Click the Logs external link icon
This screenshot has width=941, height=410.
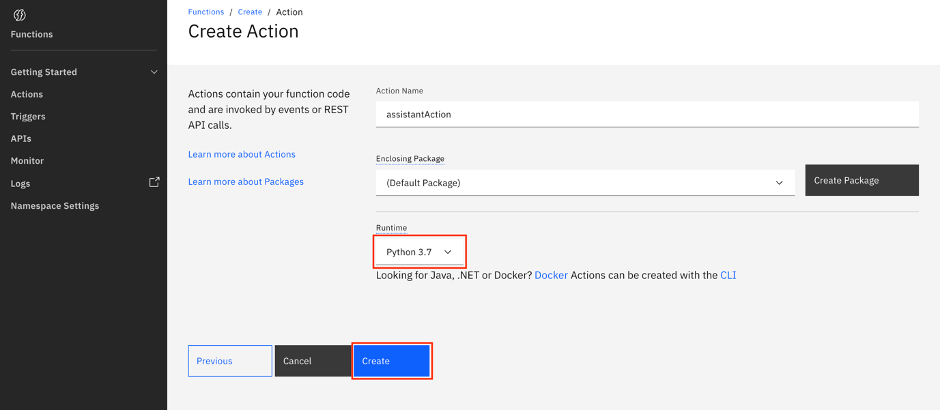(154, 182)
